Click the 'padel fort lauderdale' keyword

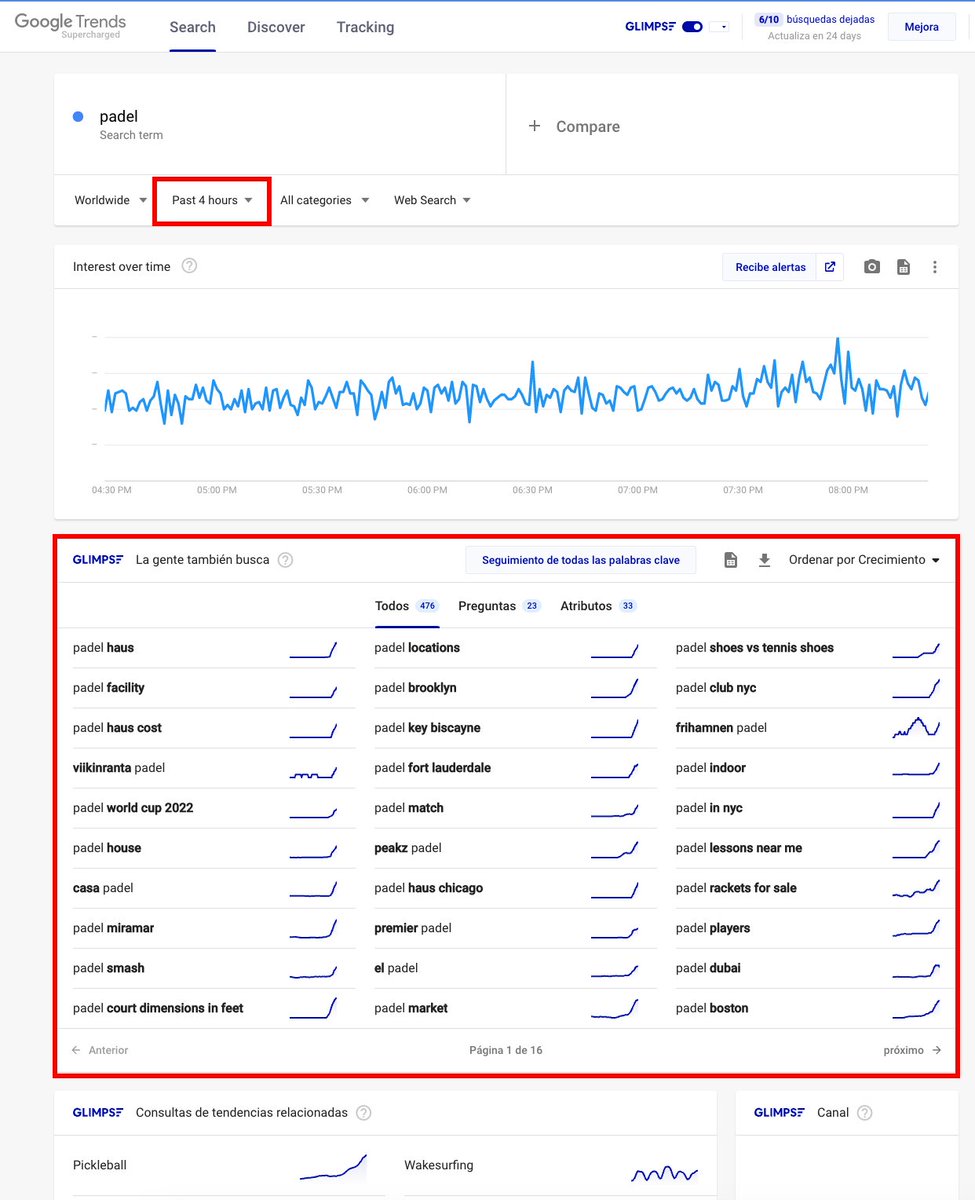click(432, 768)
